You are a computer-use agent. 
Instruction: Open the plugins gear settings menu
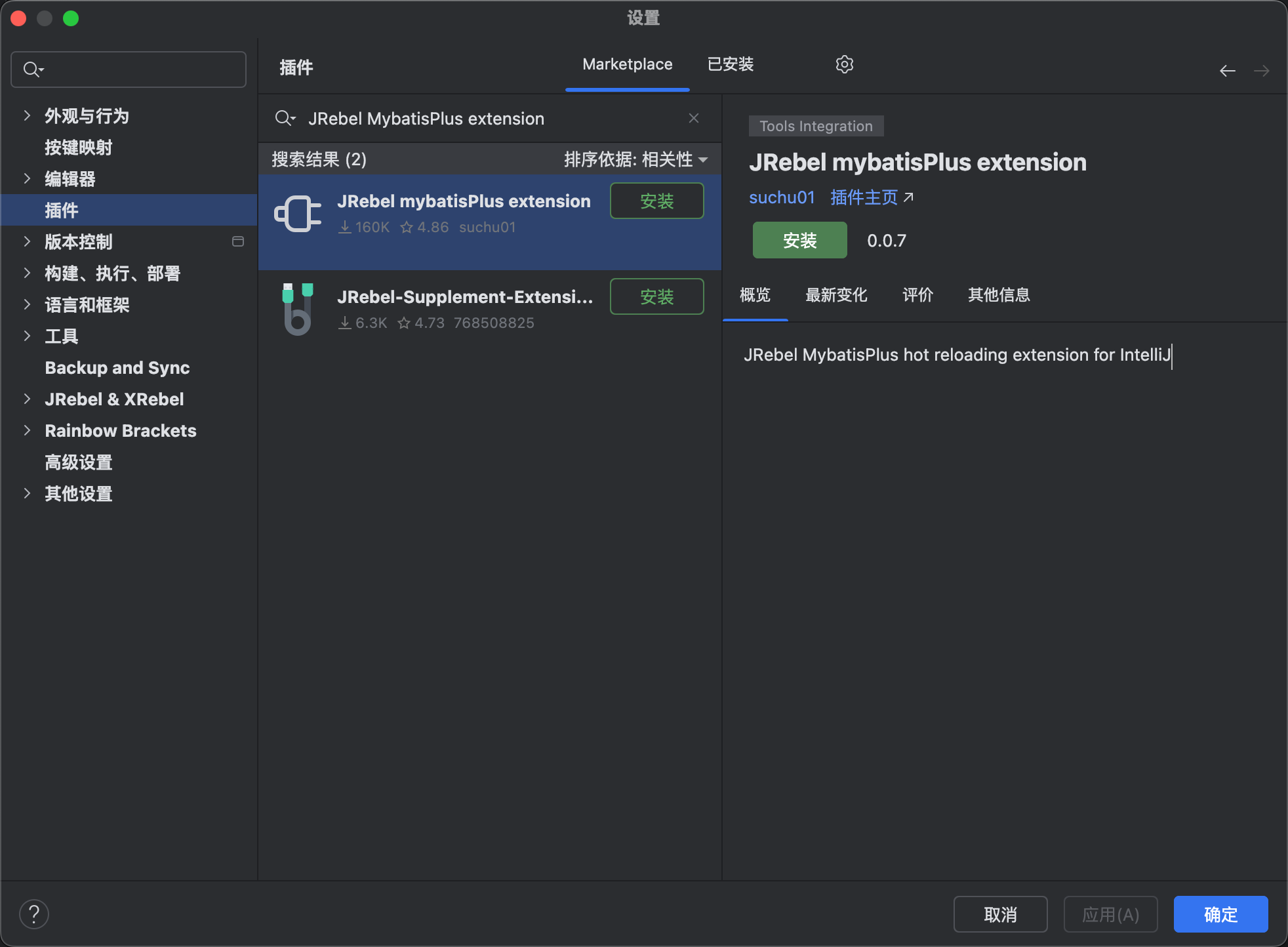(844, 64)
